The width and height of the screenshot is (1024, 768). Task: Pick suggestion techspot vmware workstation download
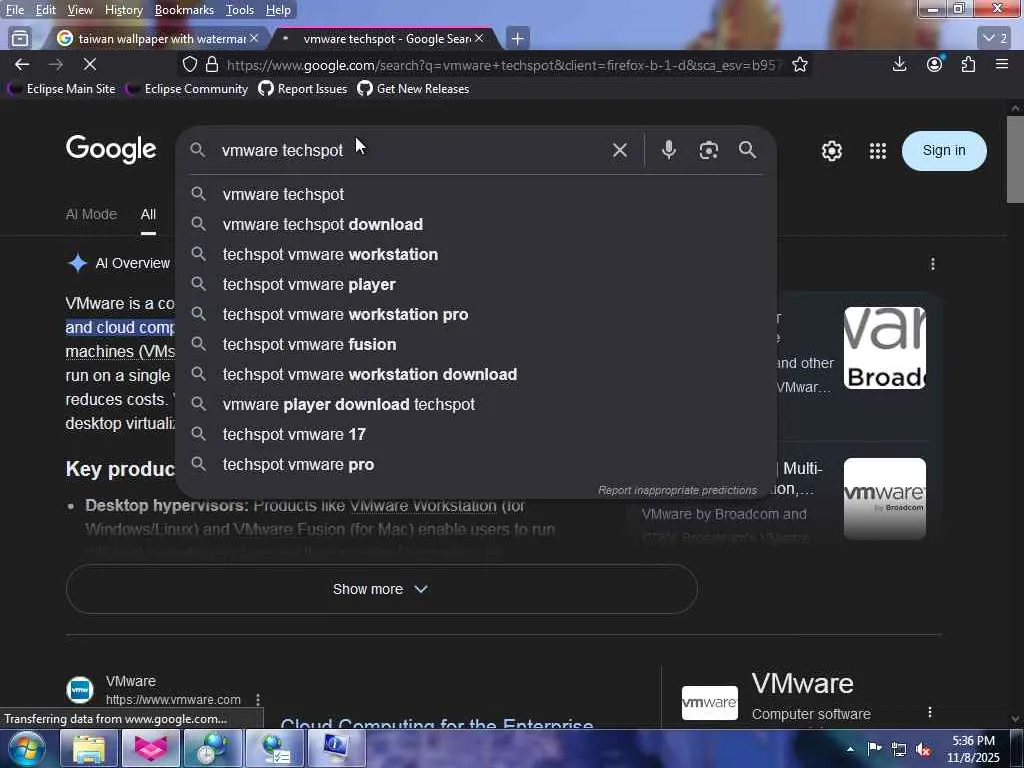(477, 375)
